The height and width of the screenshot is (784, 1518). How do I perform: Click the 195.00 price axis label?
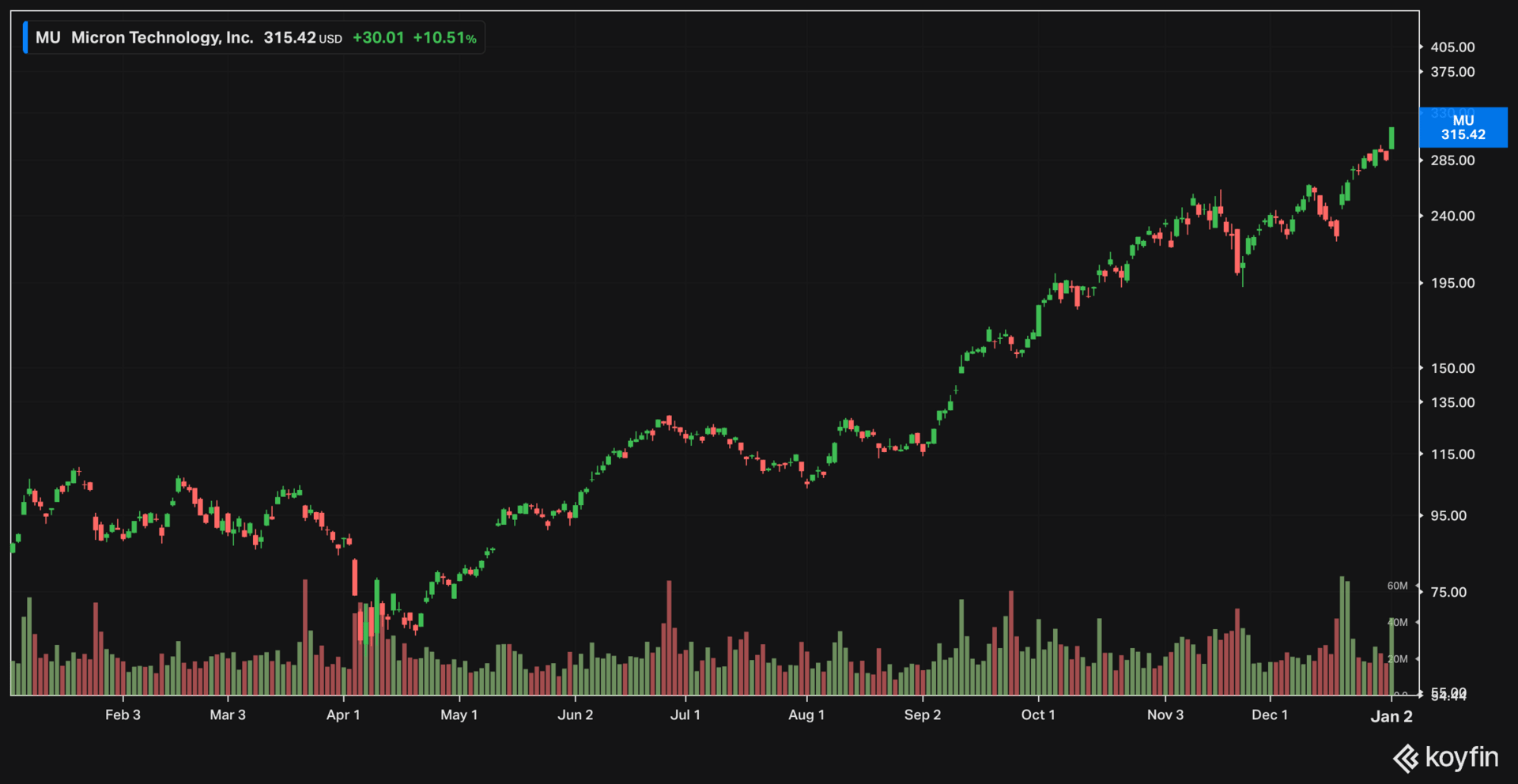pyautogui.click(x=1452, y=282)
